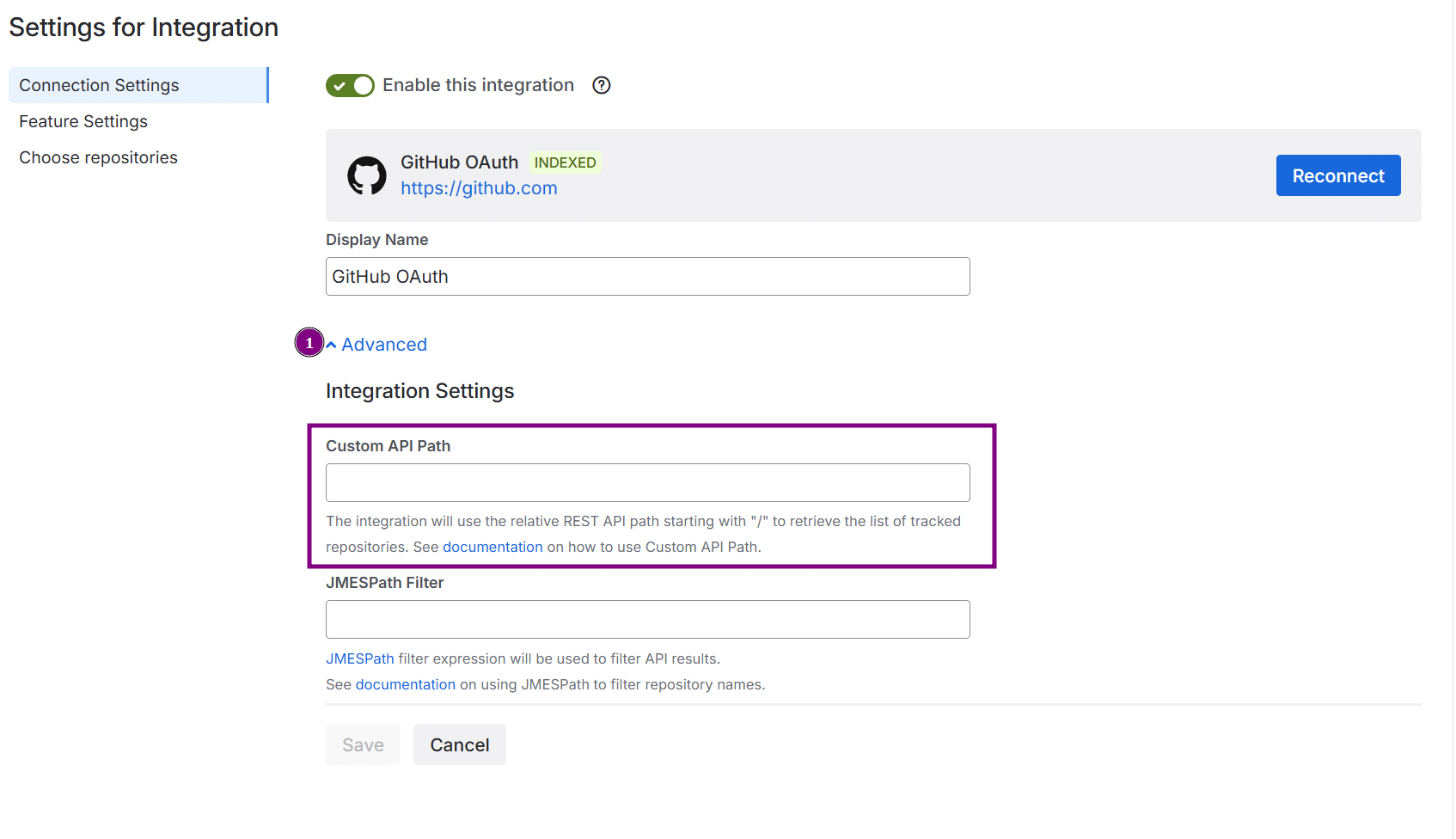This screenshot has width=1456, height=839.
Task: Toggle the Enable this integration switch
Action: coord(350,85)
